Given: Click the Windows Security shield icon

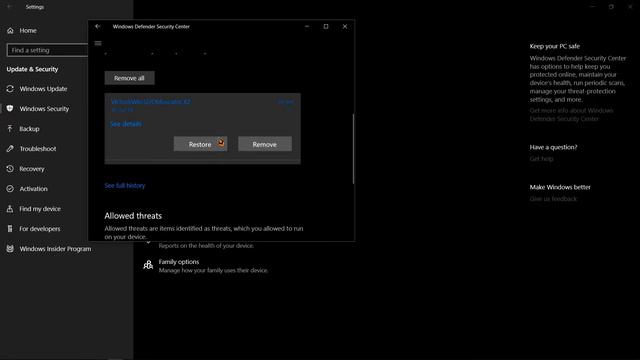Looking at the screenshot, I should coord(10,109).
